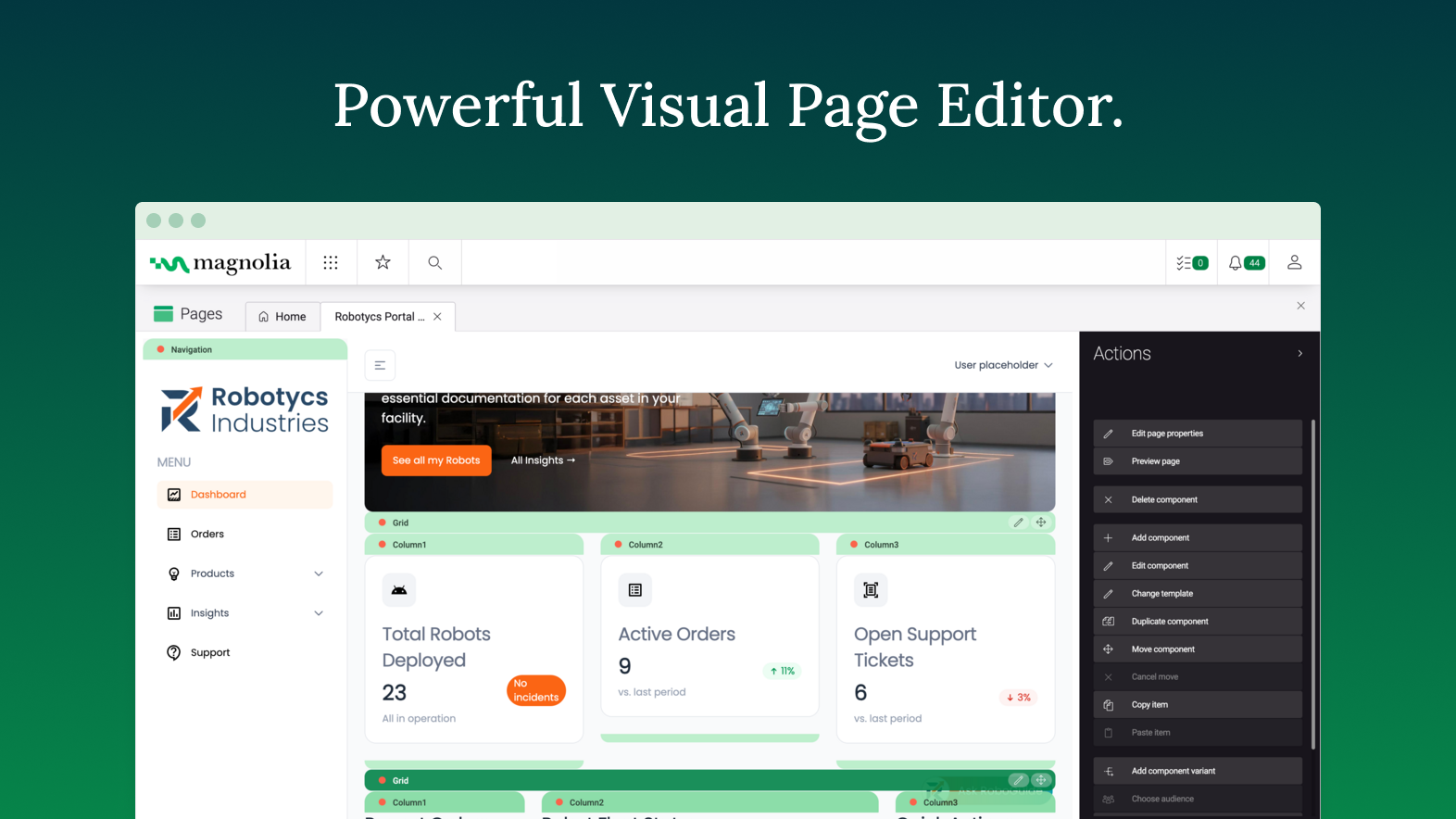
Task: Click the edit pencil on Grid bar
Action: tap(1018, 523)
